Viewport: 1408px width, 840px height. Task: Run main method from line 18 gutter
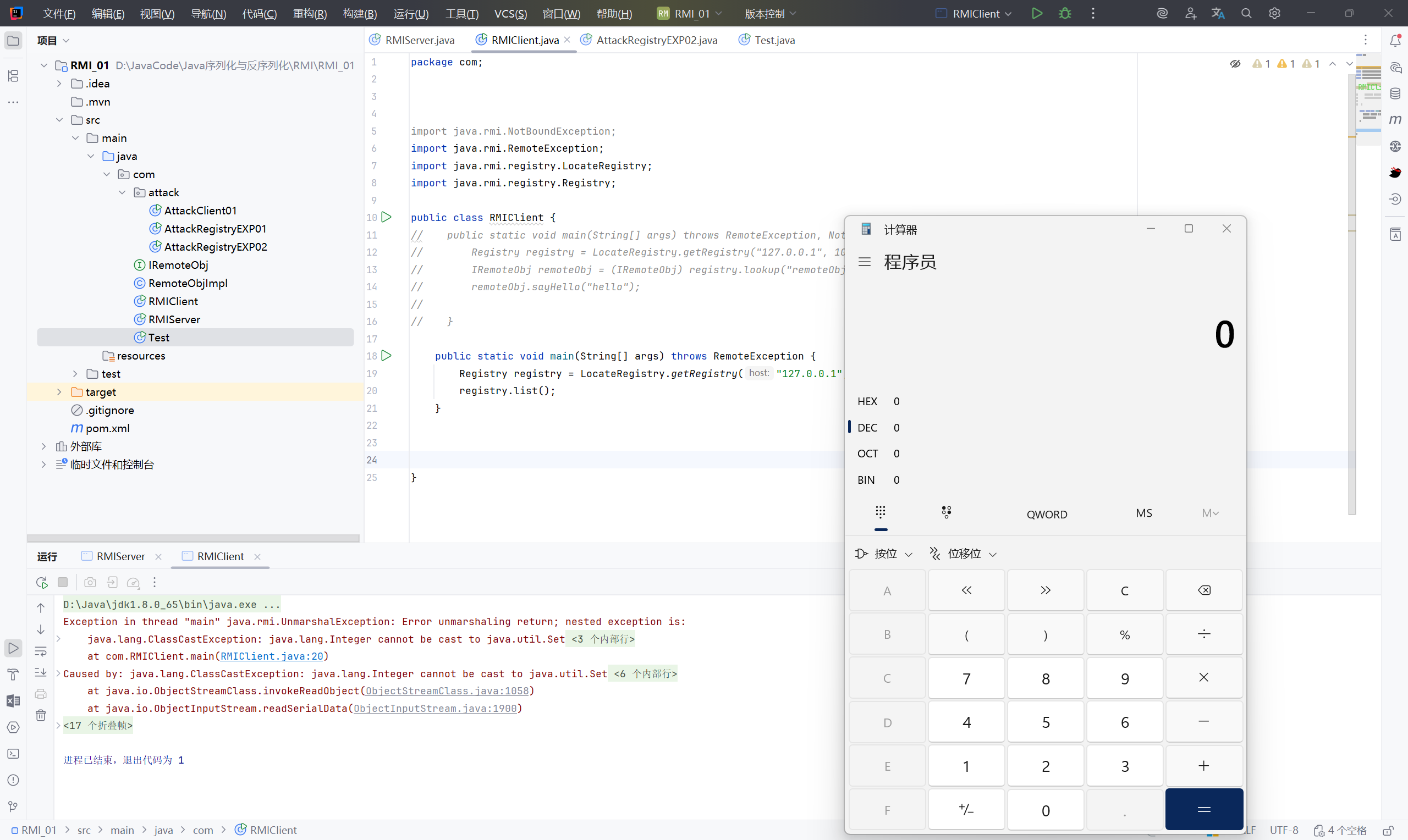[x=387, y=356]
